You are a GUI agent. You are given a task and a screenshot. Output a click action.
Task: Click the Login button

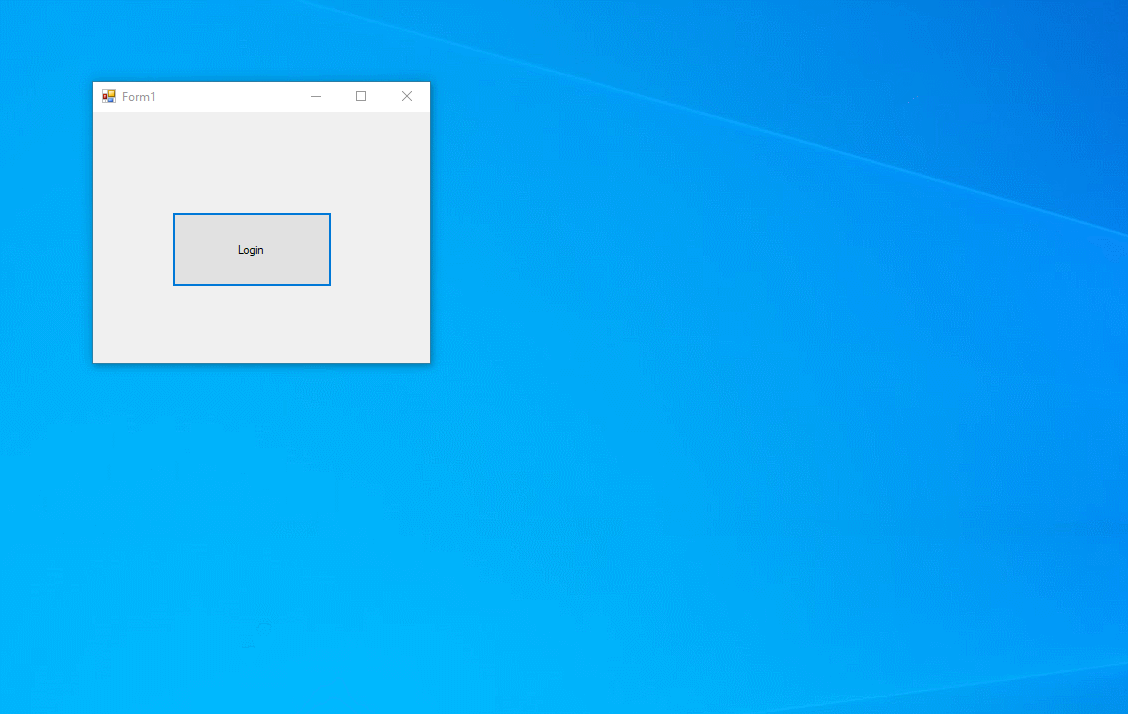tap(252, 250)
